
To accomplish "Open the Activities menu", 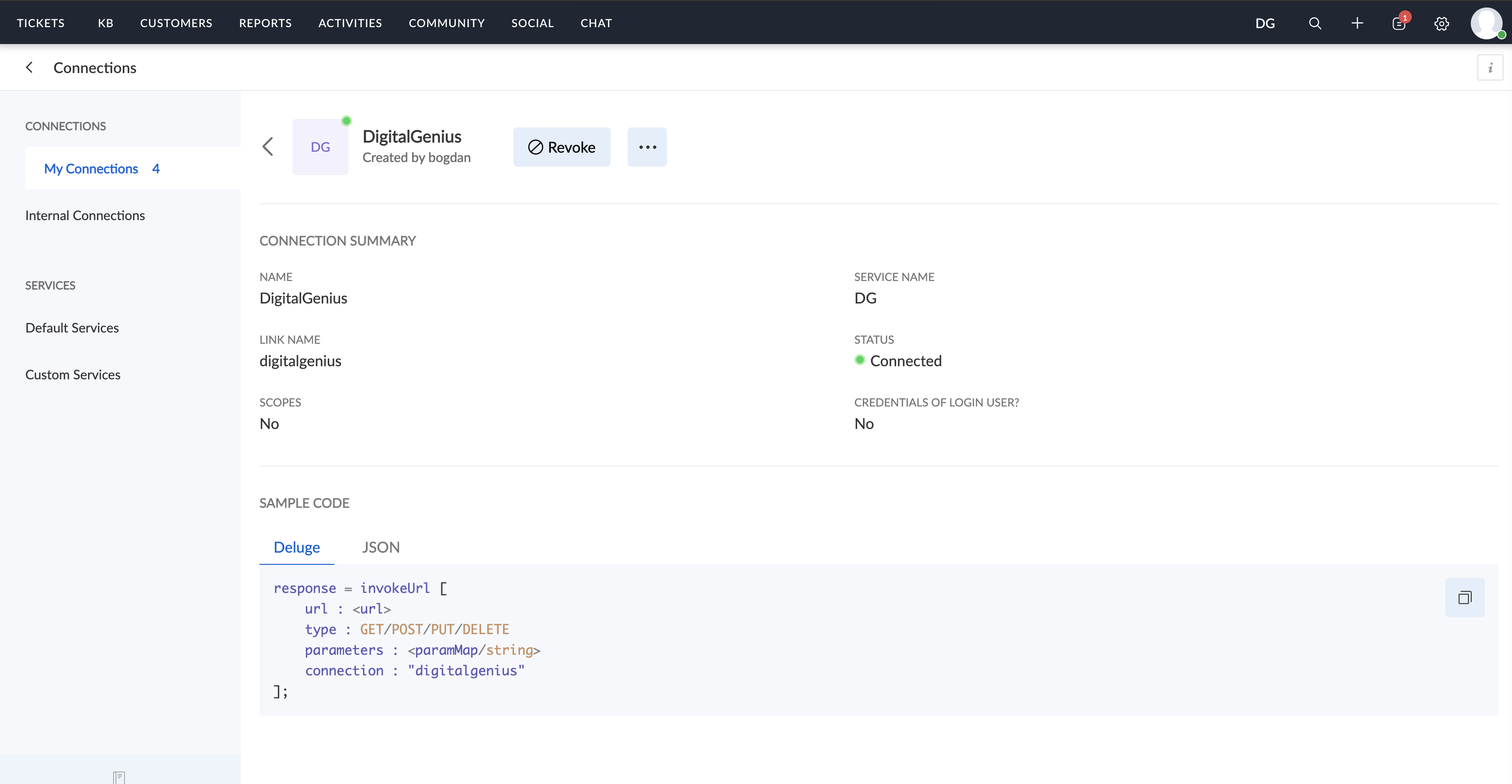I will tap(350, 23).
